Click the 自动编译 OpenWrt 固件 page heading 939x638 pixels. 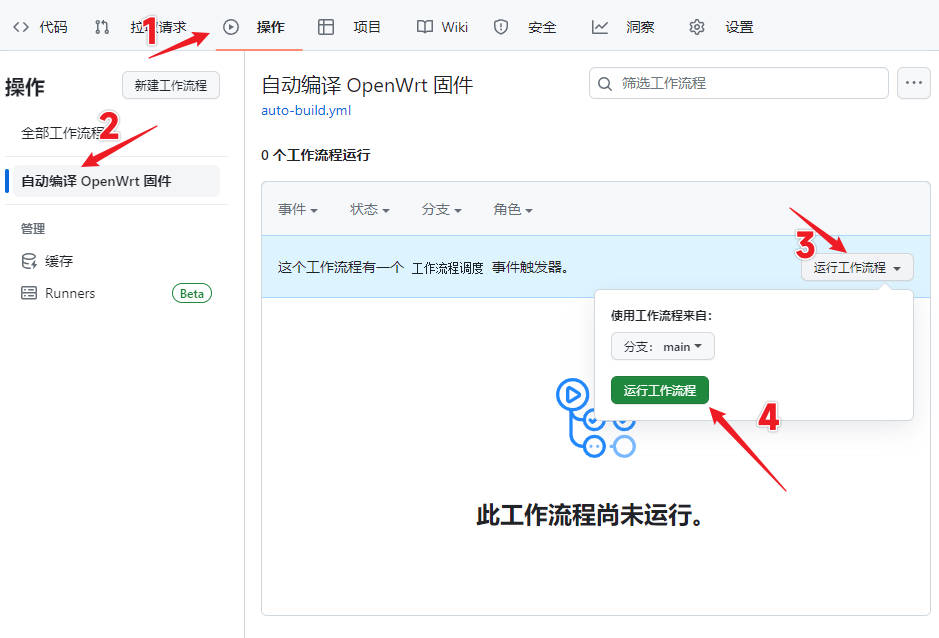(x=367, y=85)
